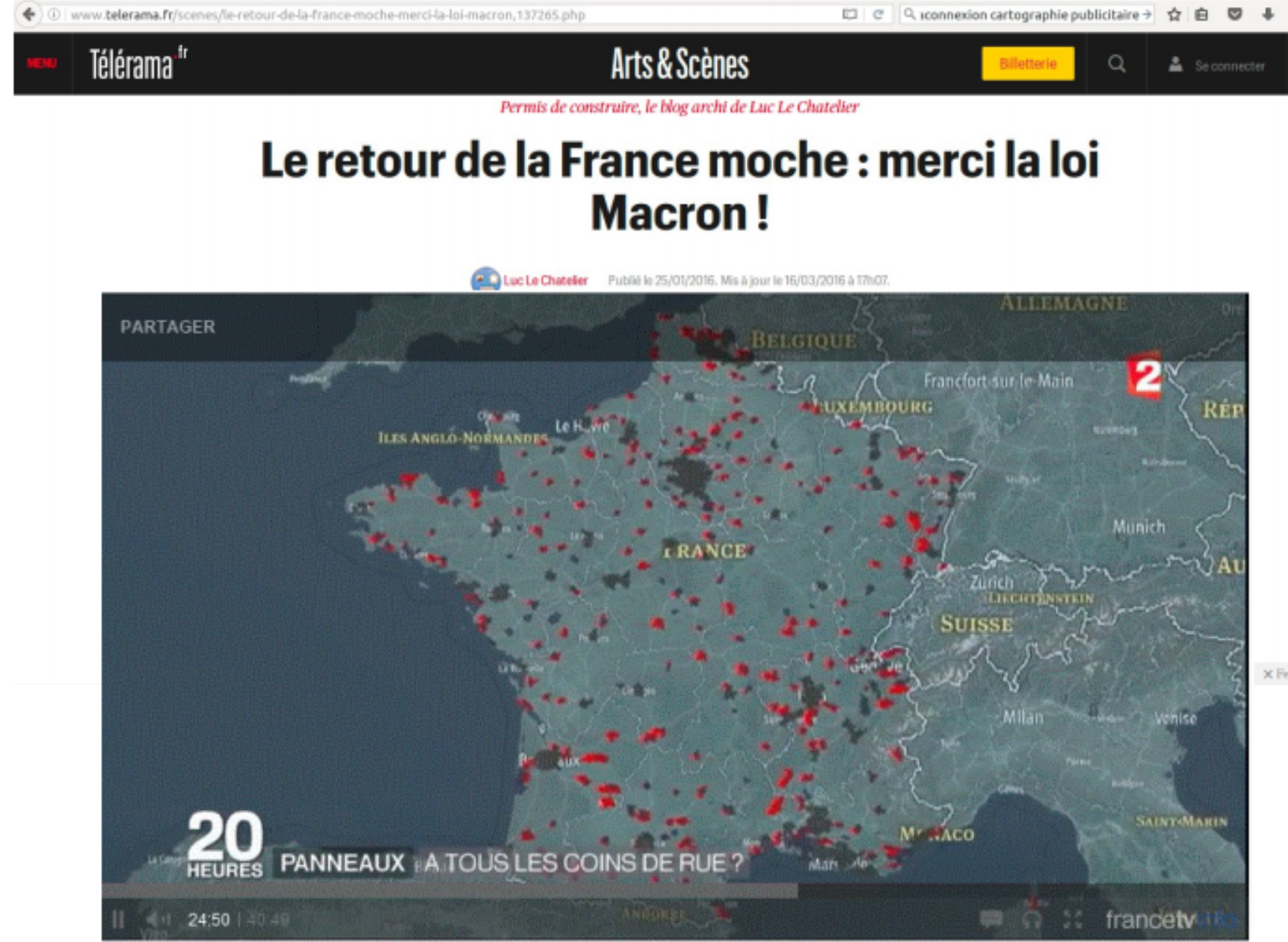Image resolution: width=1288 pixels, height=942 pixels.
Task: Enter fullscreen video mode
Action: point(1072,918)
